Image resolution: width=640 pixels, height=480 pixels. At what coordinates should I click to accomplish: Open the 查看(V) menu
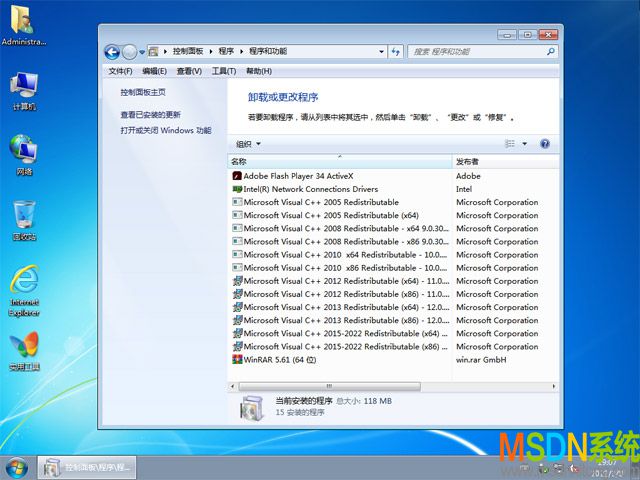(189, 71)
